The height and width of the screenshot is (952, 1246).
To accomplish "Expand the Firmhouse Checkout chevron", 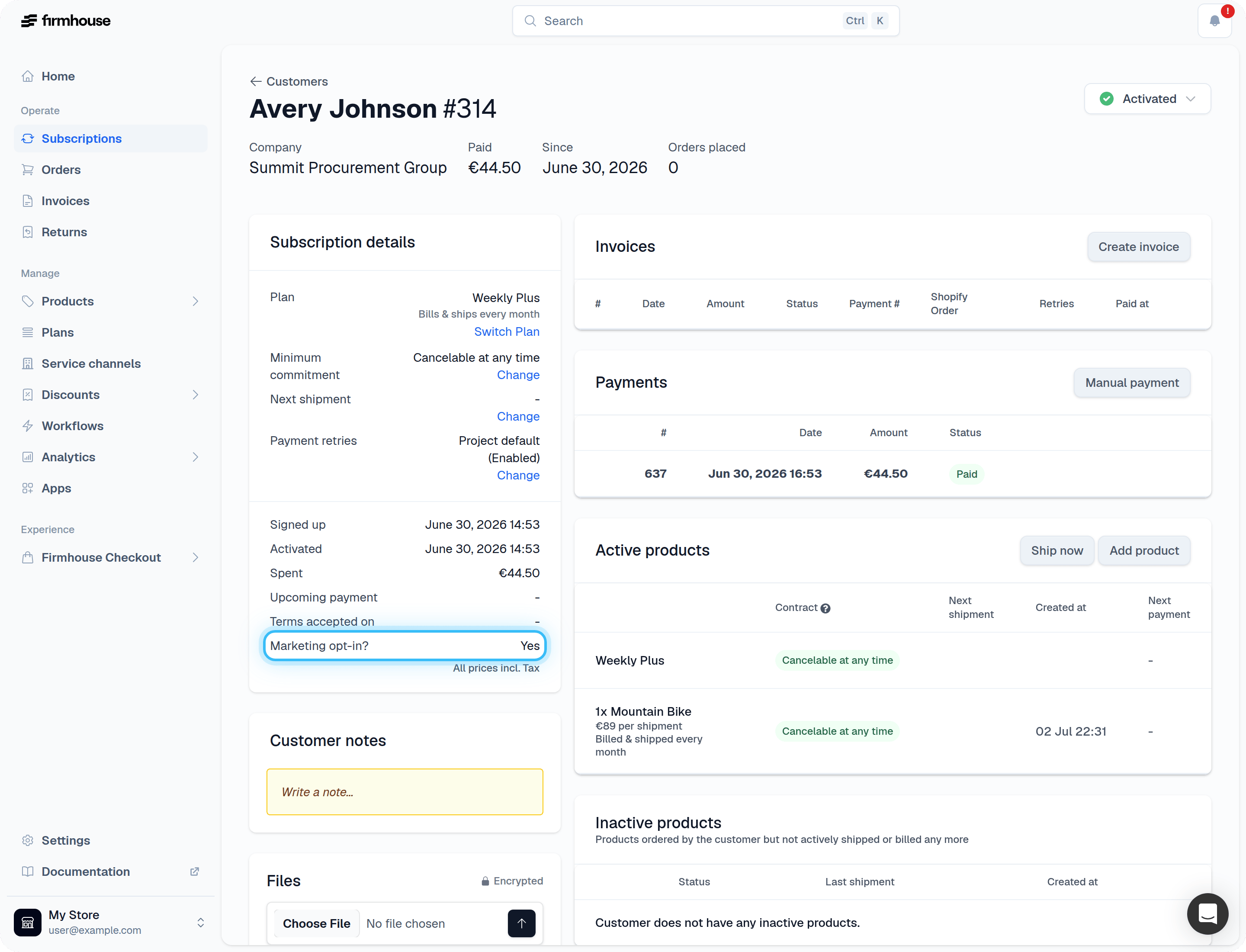I will pos(195,557).
